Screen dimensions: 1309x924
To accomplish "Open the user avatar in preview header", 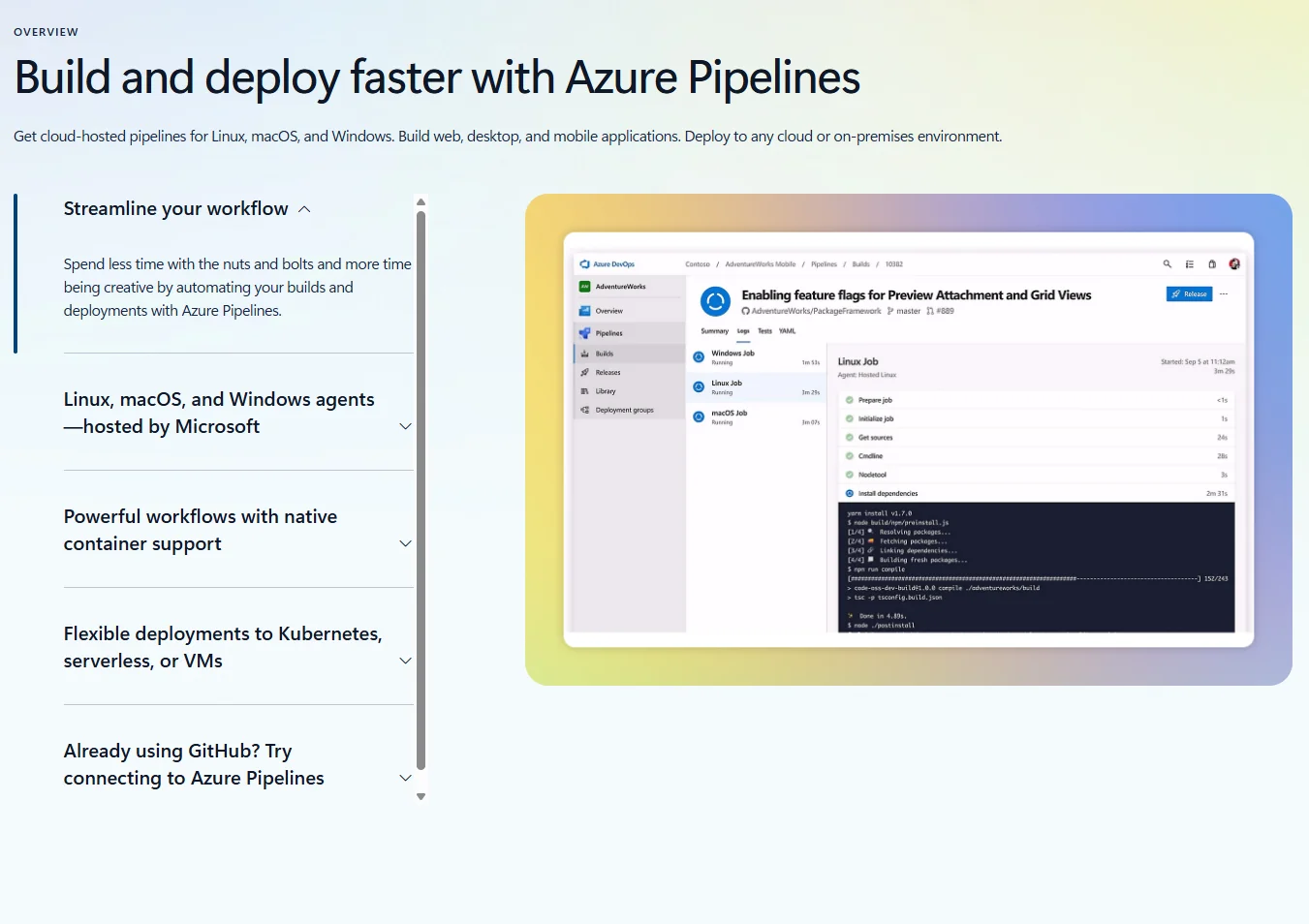I will (x=1234, y=263).
